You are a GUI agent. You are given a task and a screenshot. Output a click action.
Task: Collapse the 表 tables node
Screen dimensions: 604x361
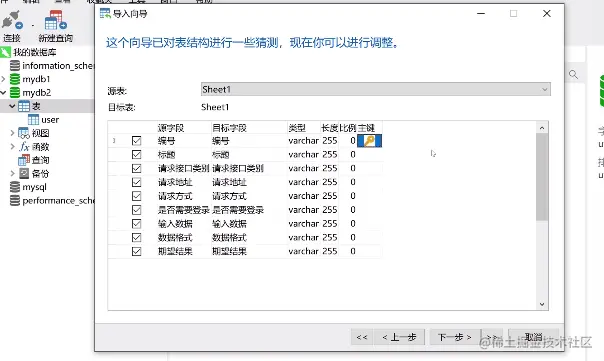(12, 106)
